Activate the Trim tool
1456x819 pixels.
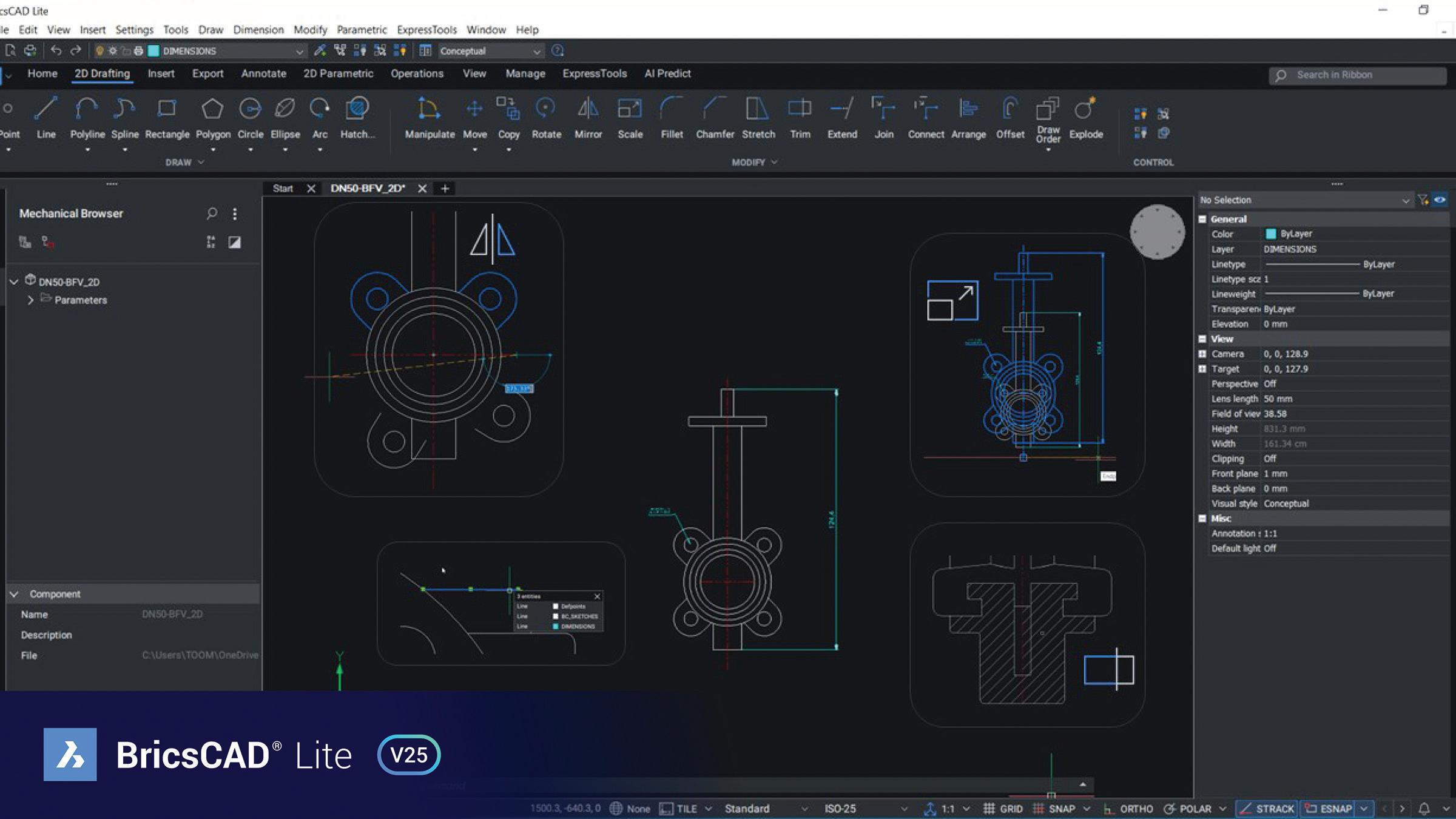click(x=800, y=109)
